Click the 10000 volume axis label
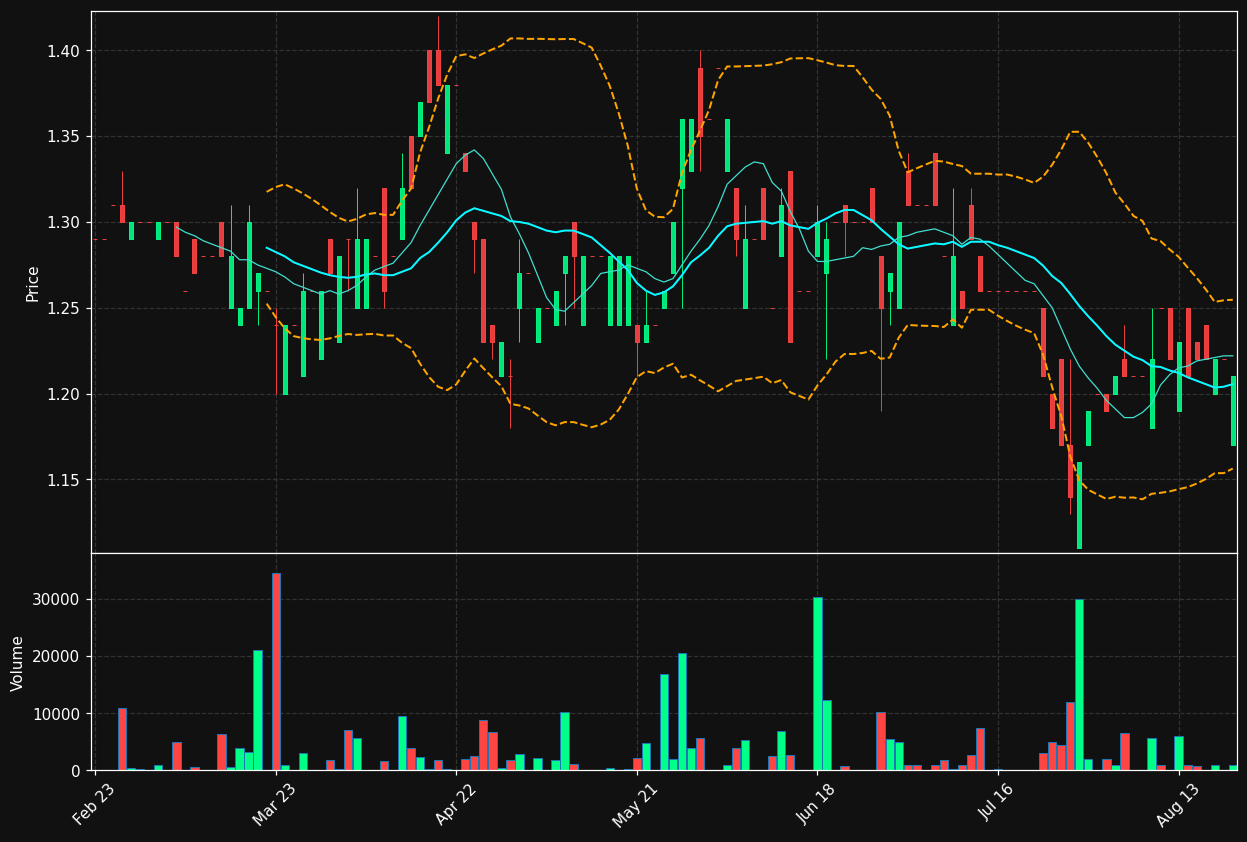This screenshot has width=1247, height=842. tap(59, 714)
